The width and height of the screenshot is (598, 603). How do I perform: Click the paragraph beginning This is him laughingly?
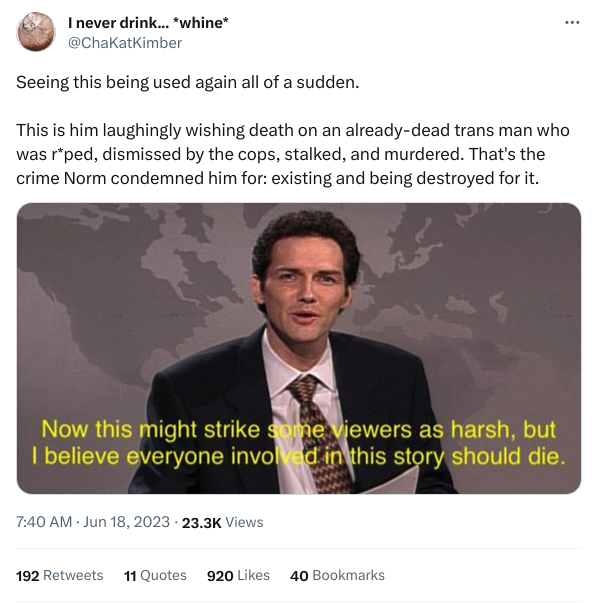(x=293, y=154)
